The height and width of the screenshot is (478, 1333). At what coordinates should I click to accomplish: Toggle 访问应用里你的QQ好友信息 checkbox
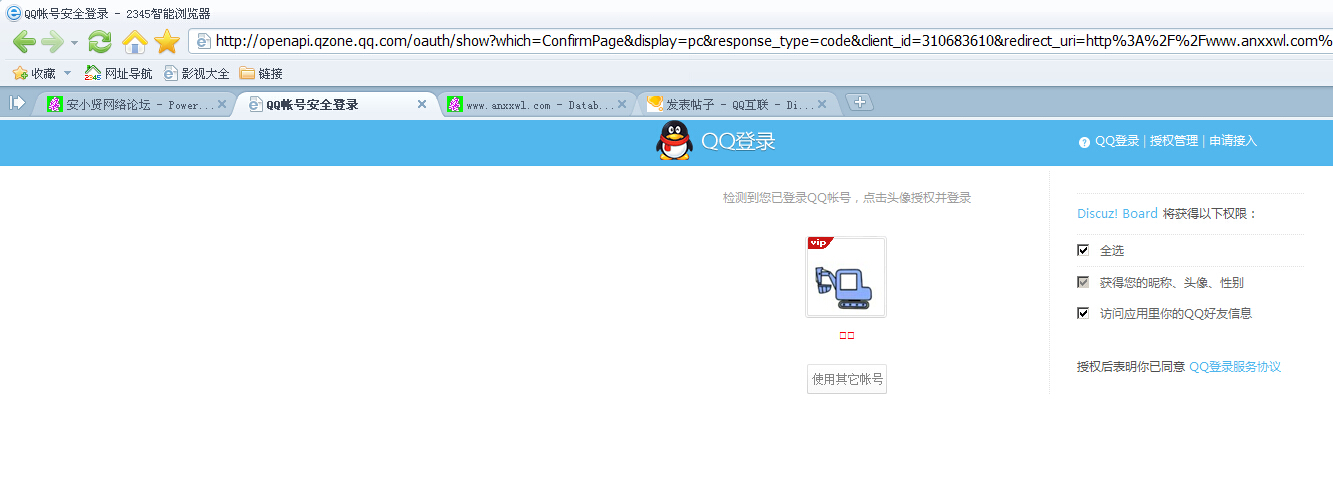[1082, 313]
